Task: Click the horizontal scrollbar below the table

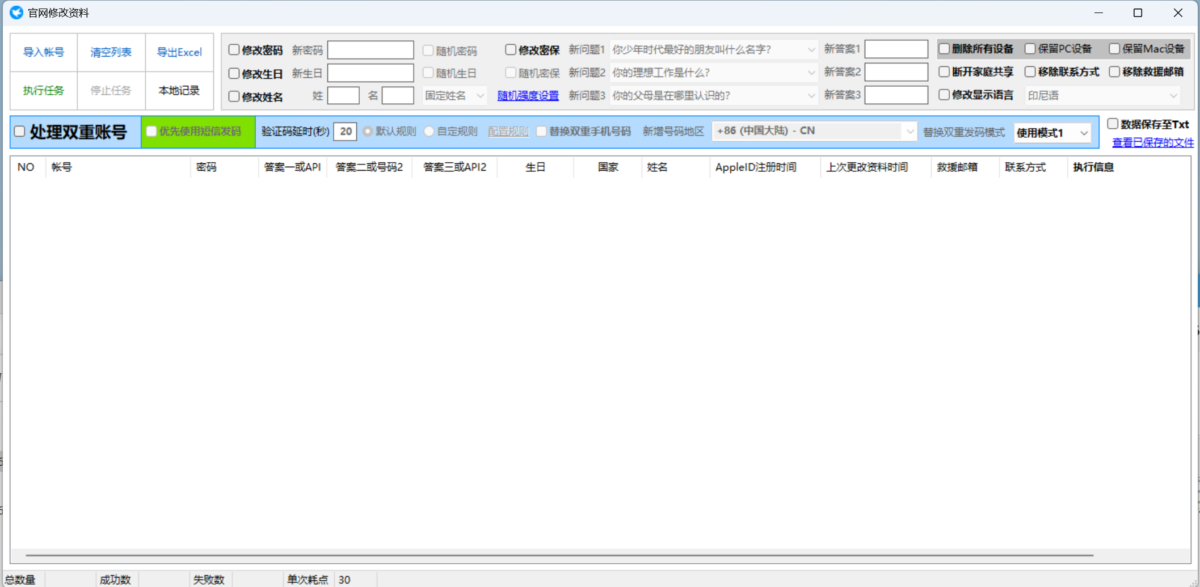Action: [x=560, y=553]
